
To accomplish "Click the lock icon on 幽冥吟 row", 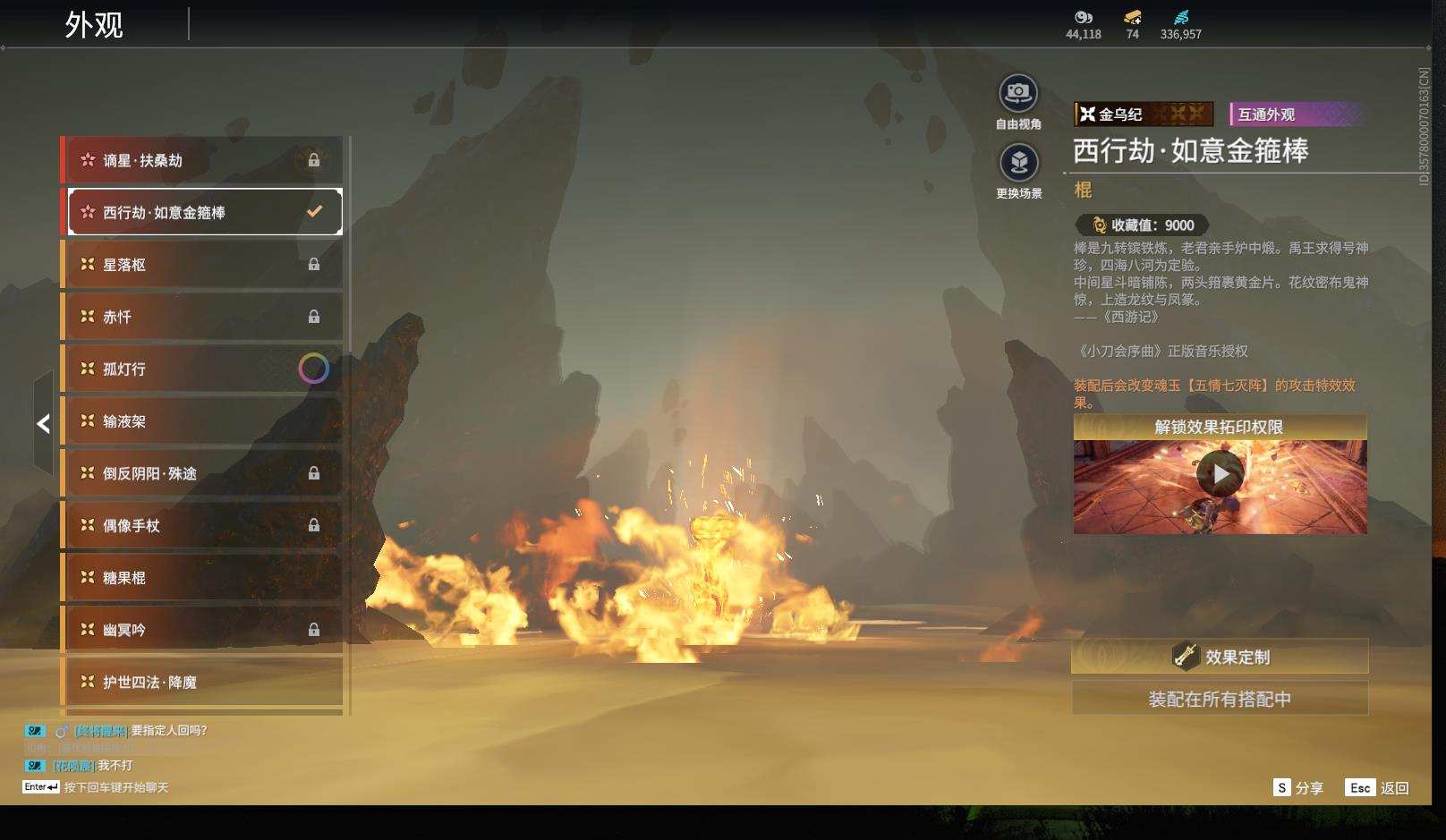I will coord(314,630).
